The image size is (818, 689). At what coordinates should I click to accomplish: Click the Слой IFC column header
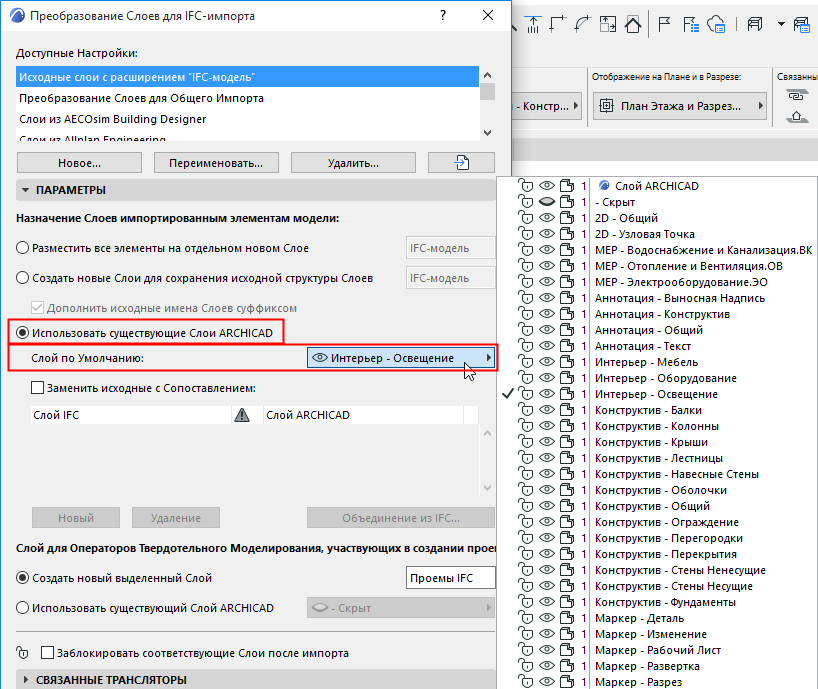(x=130, y=415)
